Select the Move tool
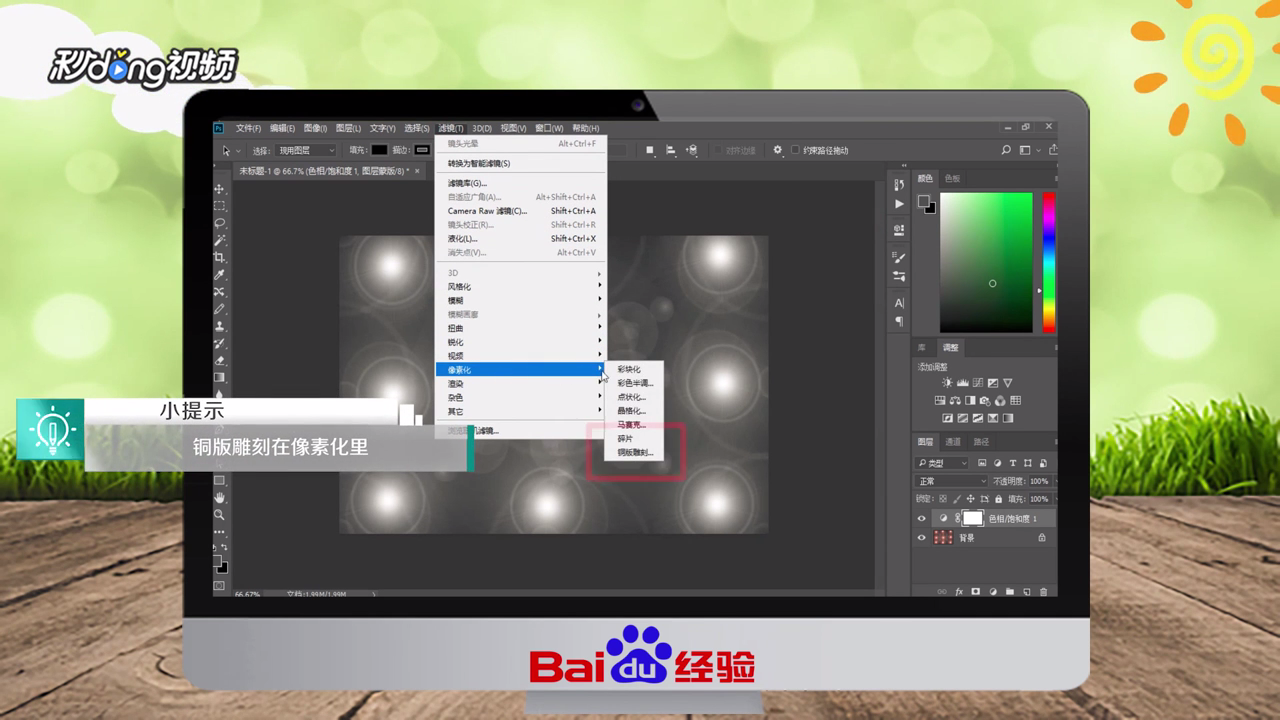 coord(220,189)
